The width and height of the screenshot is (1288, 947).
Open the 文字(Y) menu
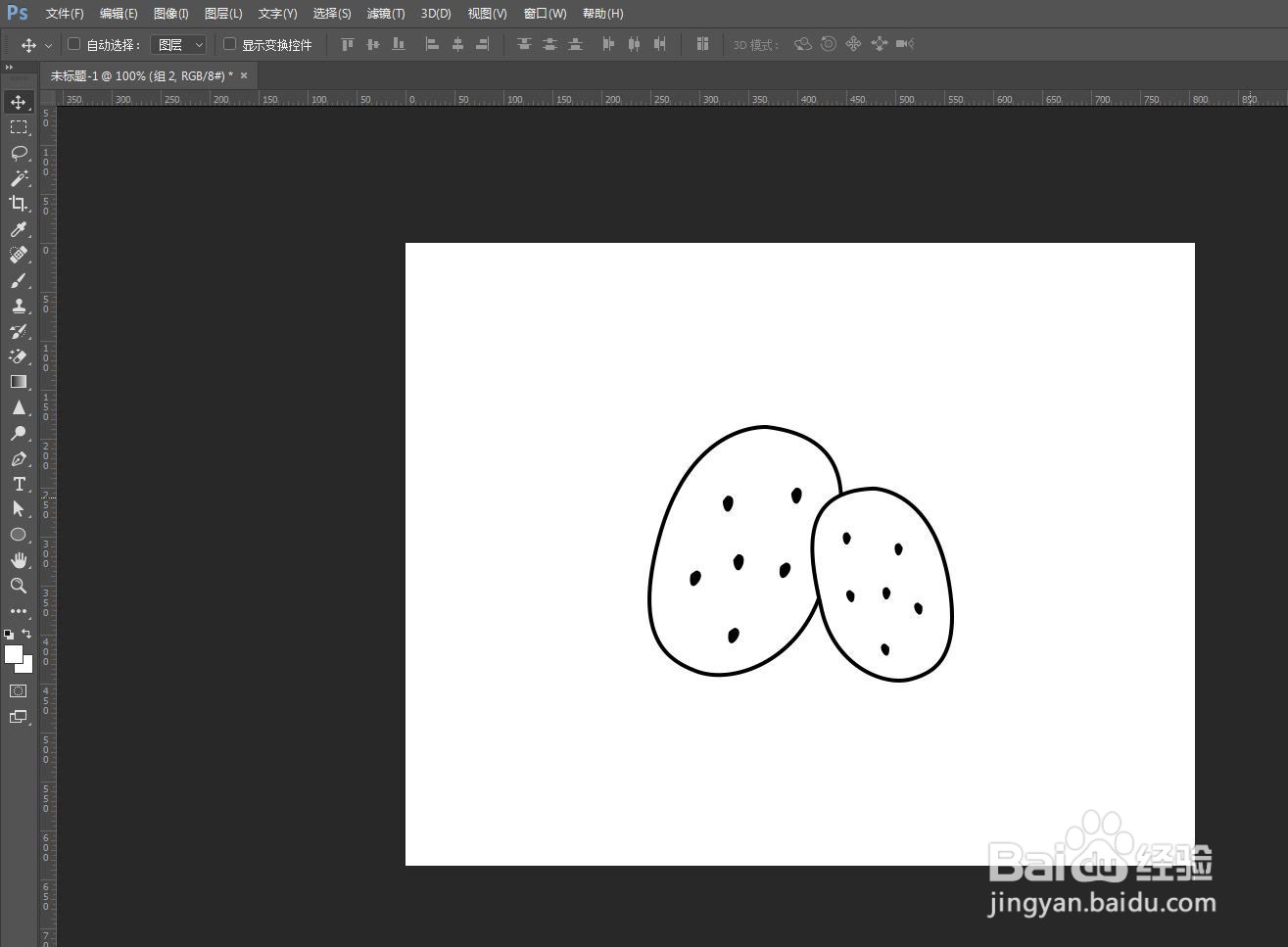click(x=277, y=14)
